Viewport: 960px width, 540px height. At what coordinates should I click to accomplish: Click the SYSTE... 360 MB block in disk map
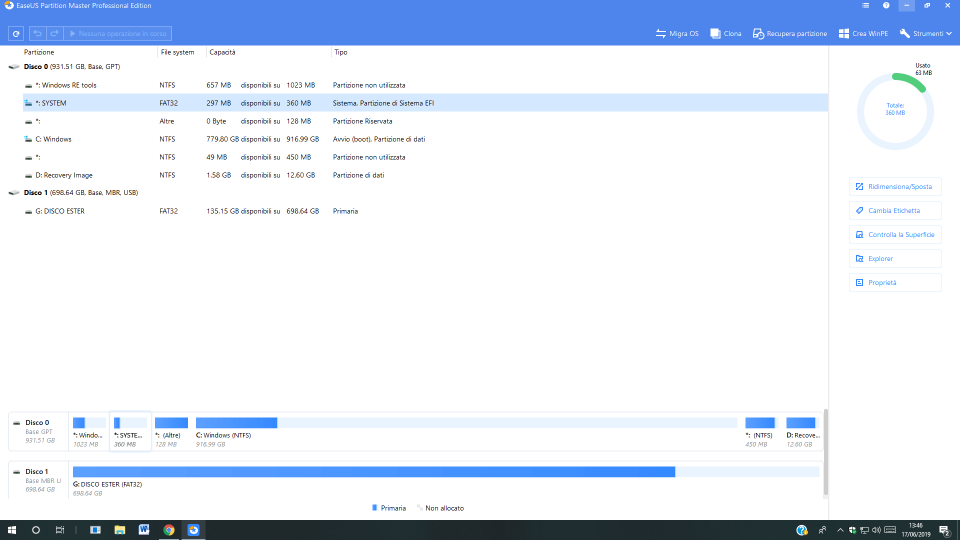tap(130, 432)
